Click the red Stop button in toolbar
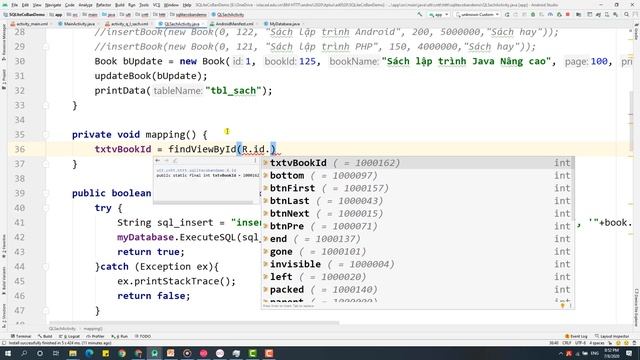 568,14
